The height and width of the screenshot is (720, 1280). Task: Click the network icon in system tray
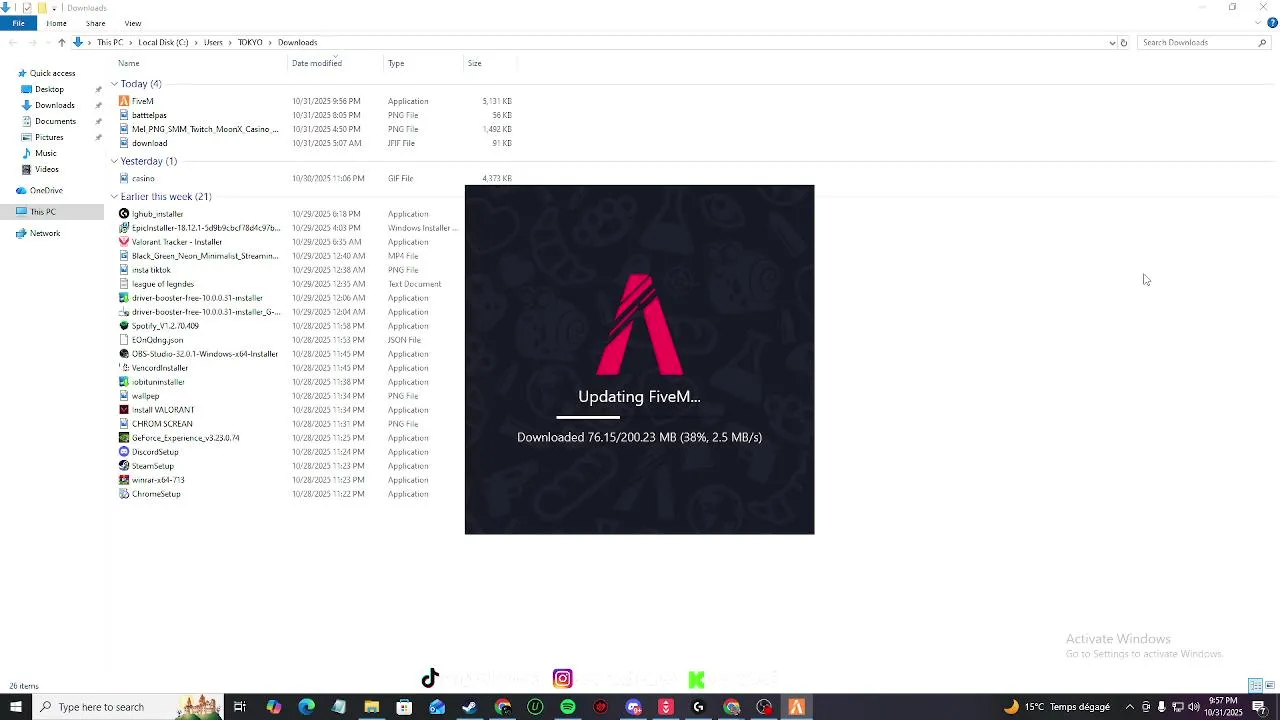tap(1178, 707)
